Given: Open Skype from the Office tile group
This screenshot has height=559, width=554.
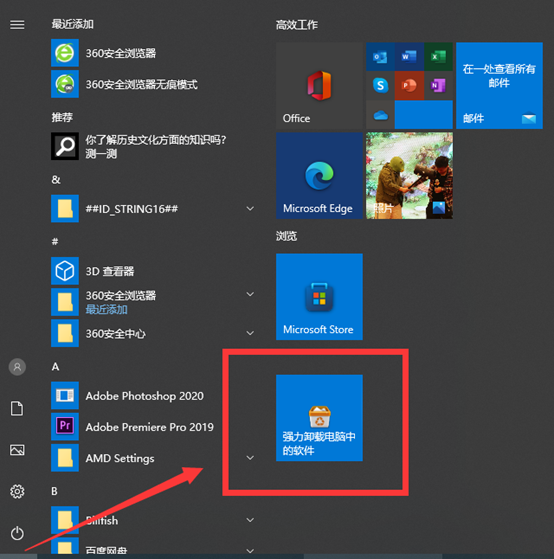Looking at the screenshot, I should pyautogui.click(x=380, y=86).
